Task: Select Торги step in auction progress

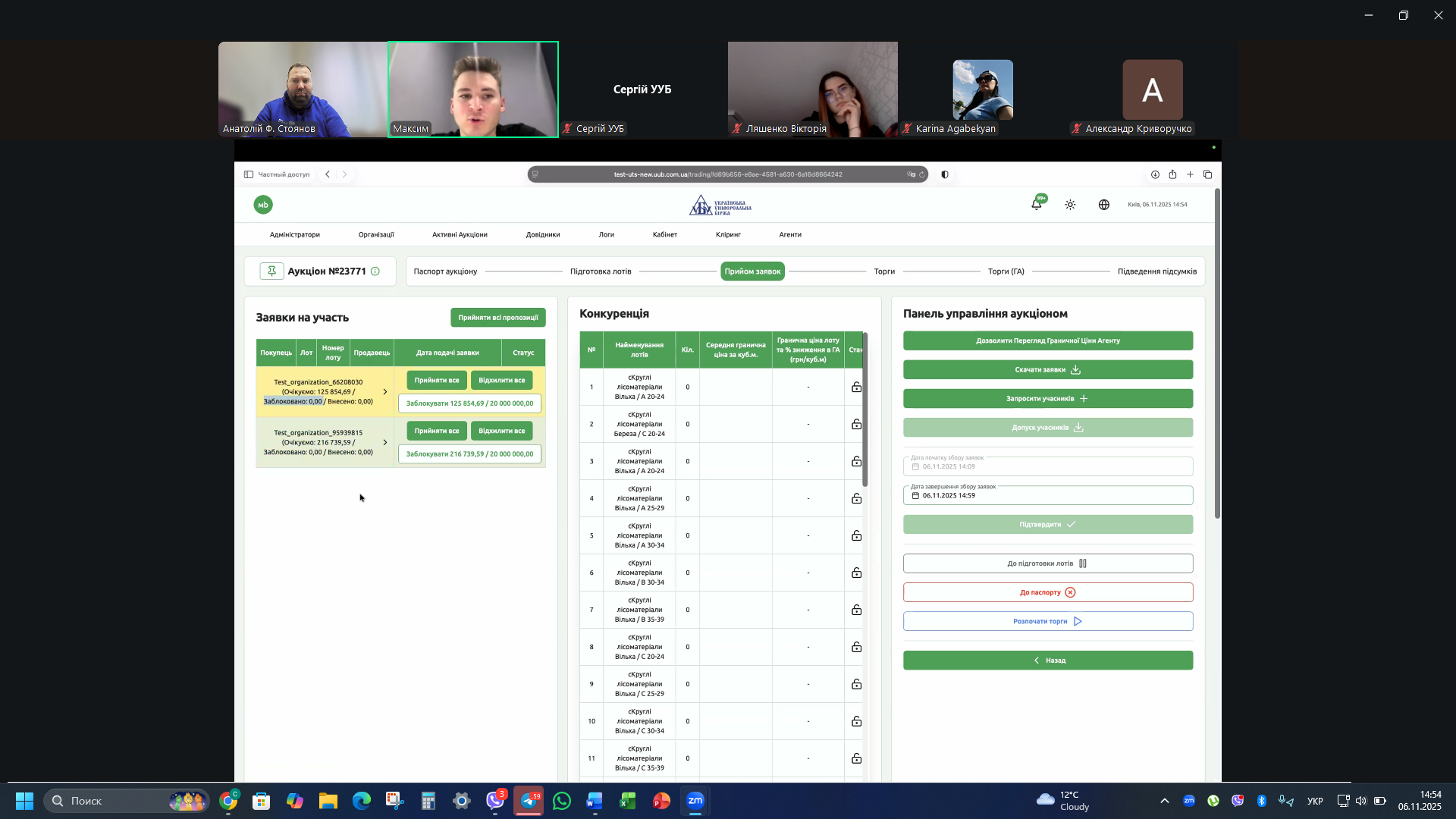Action: (x=884, y=271)
